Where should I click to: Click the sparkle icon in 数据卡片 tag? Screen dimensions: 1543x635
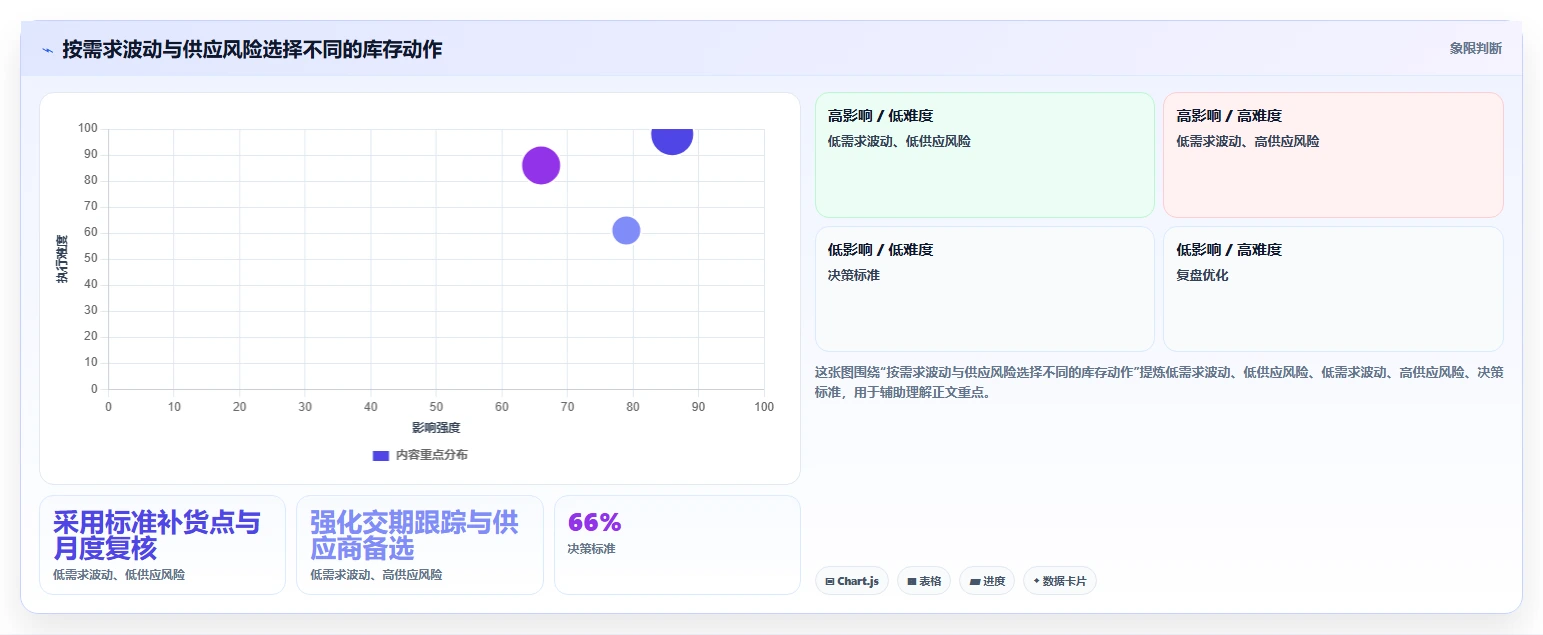tap(1037, 581)
